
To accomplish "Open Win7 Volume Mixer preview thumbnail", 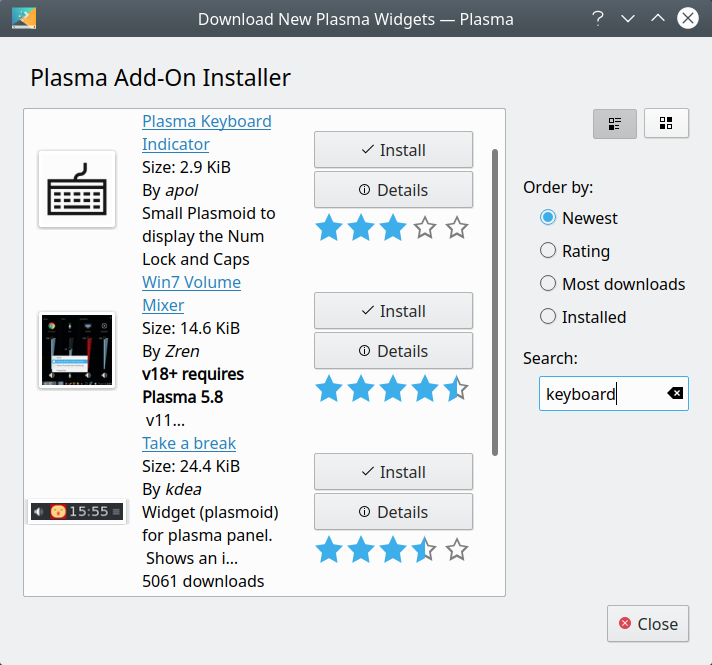I will click(77, 350).
